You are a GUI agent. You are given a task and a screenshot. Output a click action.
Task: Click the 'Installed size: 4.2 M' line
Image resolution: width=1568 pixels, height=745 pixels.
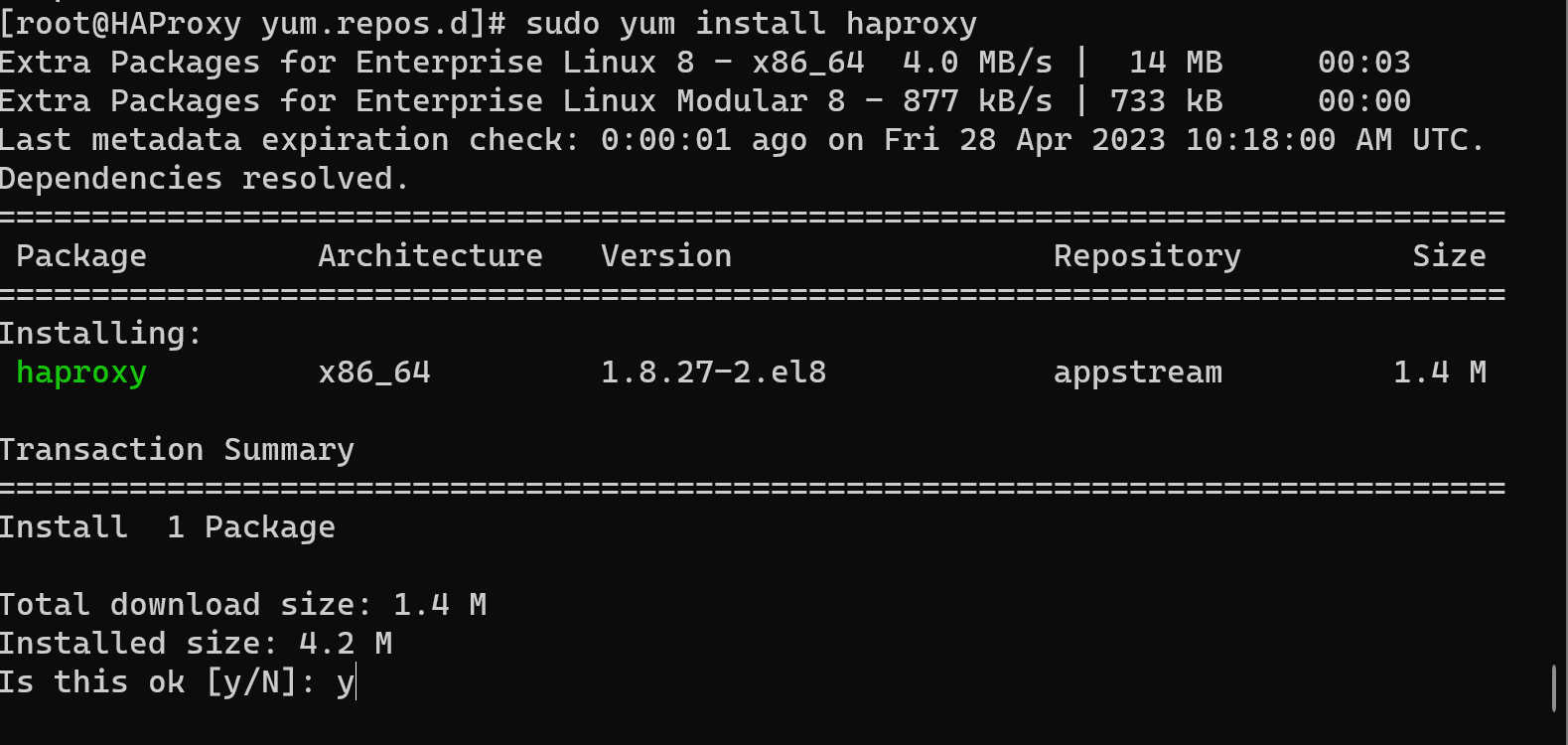(196, 644)
